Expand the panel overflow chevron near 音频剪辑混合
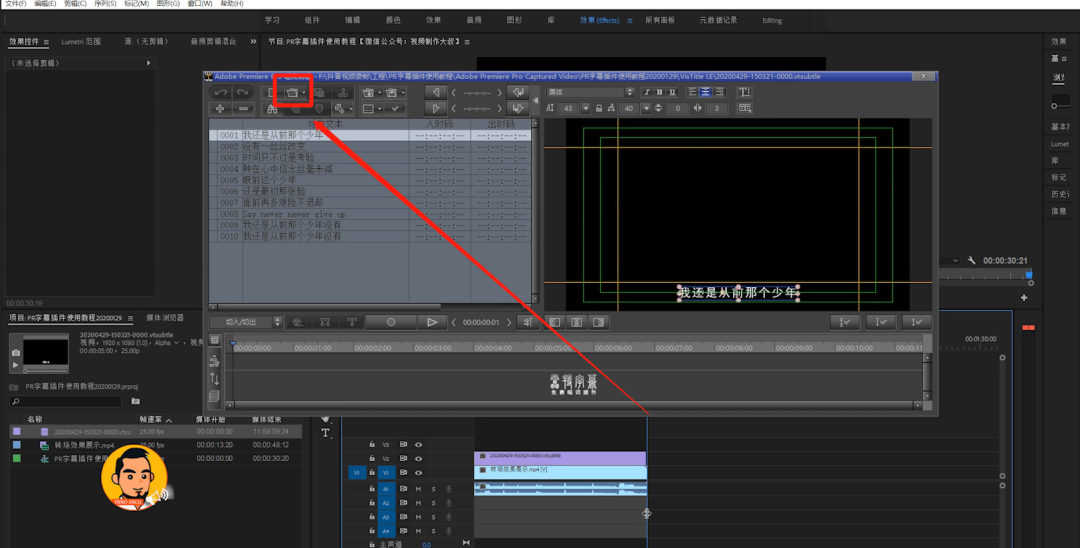 pos(253,41)
